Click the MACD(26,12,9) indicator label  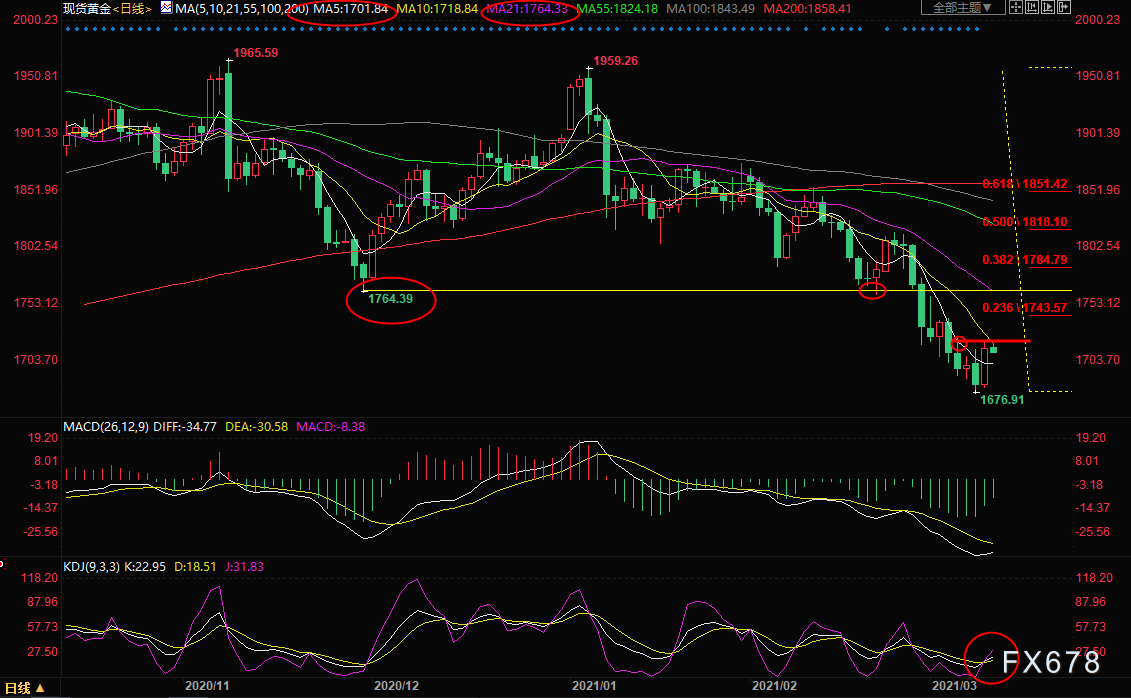106,427
